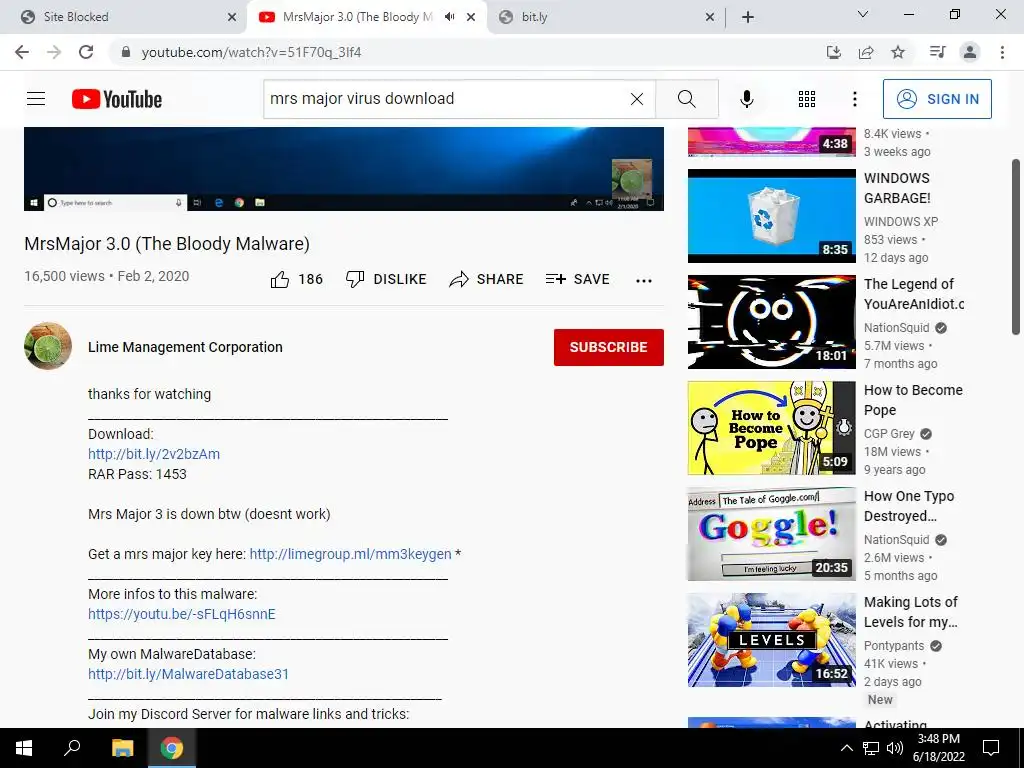Select the MrsMajor 3.0 YouTube tab
Image resolution: width=1024 pixels, height=768 pixels.
(356, 17)
